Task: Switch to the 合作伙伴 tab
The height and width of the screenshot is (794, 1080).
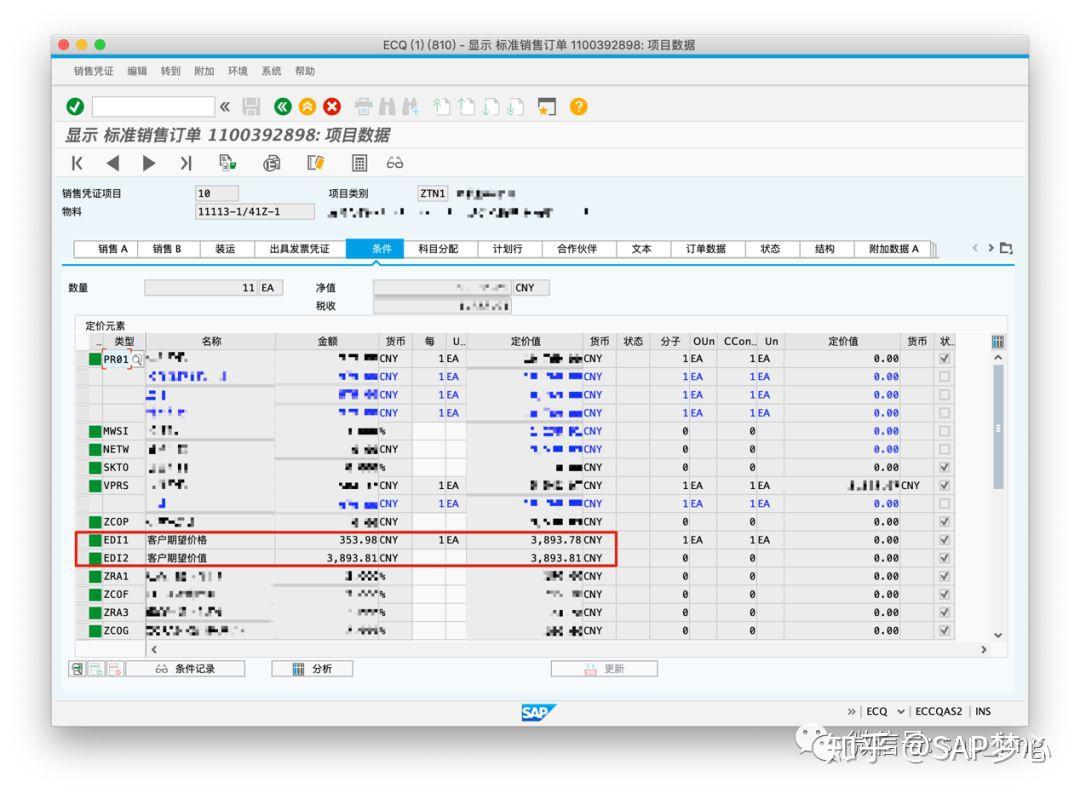Action: pos(577,249)
